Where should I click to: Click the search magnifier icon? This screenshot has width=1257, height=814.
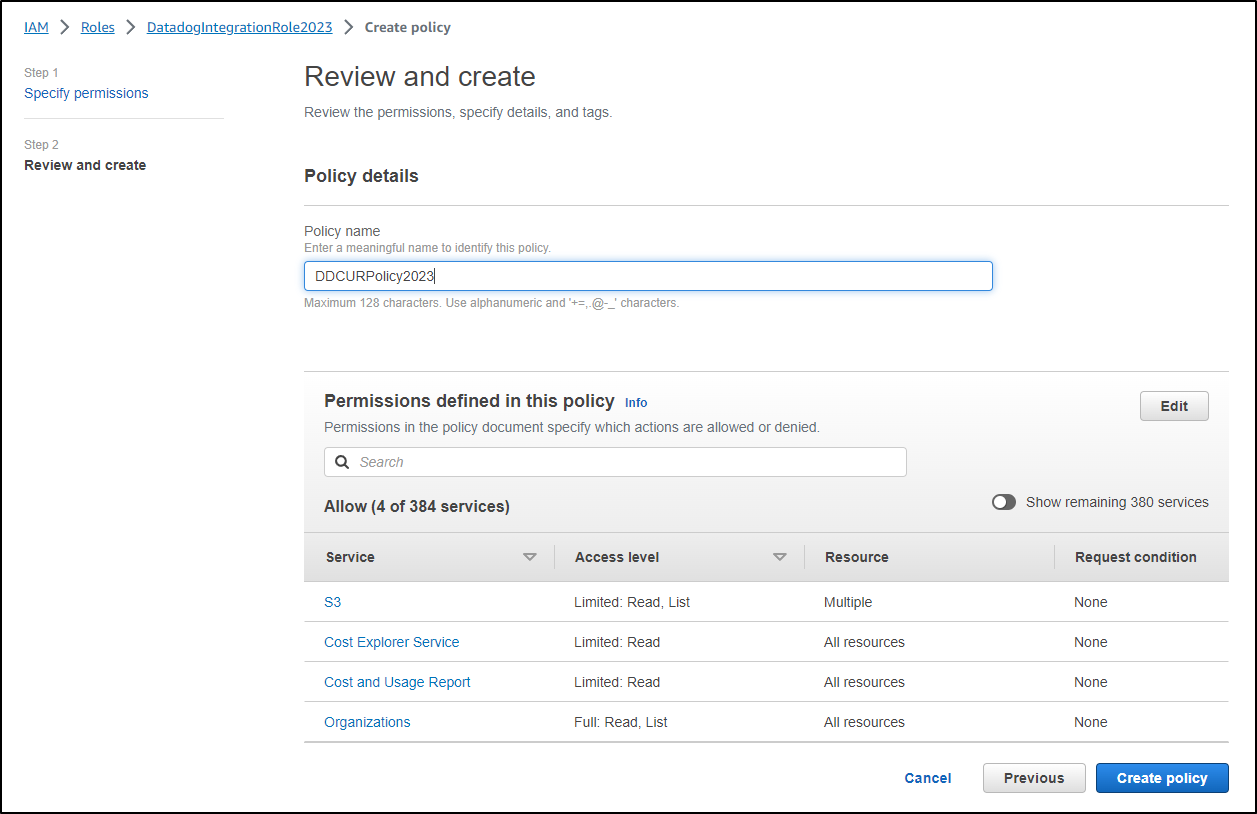tap(342, 462)
